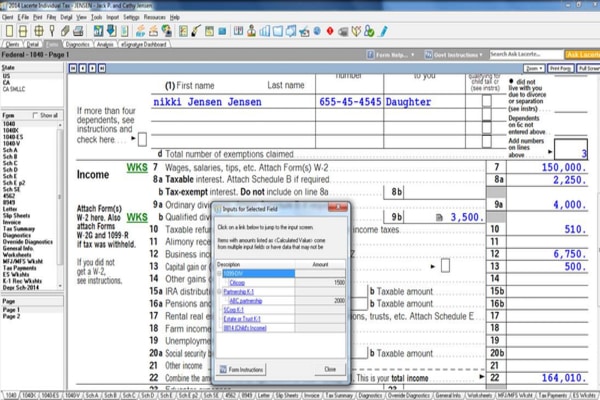Switch to the Diagnostics tab
600x400 pixels.
pyautogui.click(x=77, y=44)
